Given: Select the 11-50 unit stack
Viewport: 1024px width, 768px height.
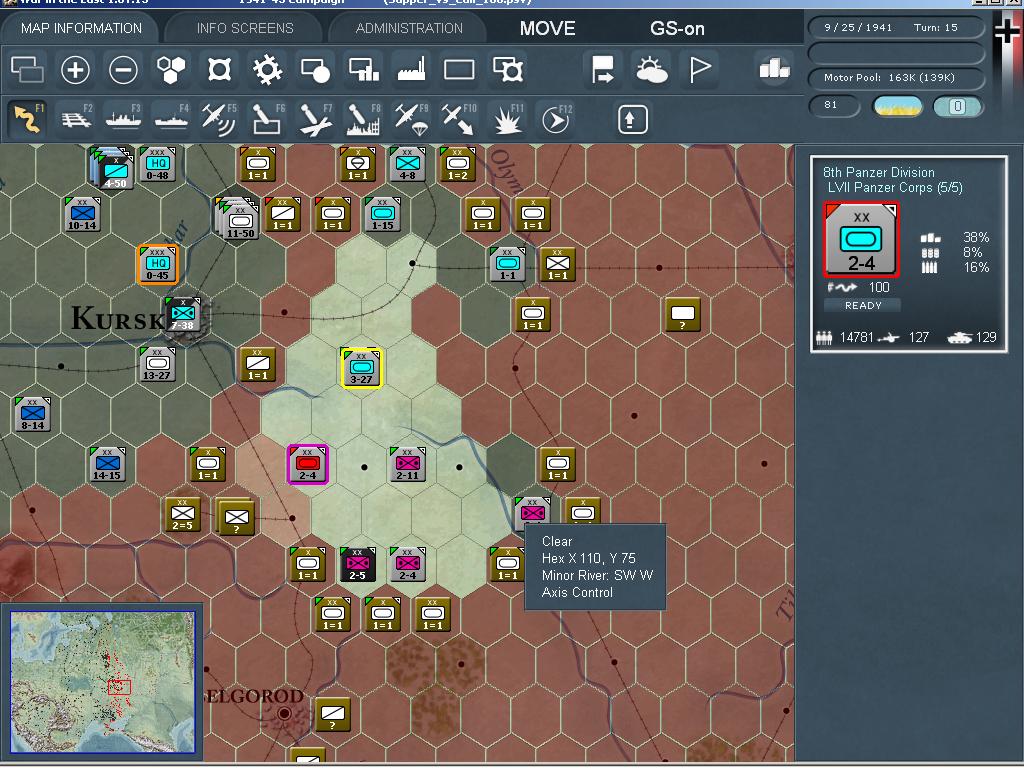Looking at the screenshot, I should click(238, 219).
